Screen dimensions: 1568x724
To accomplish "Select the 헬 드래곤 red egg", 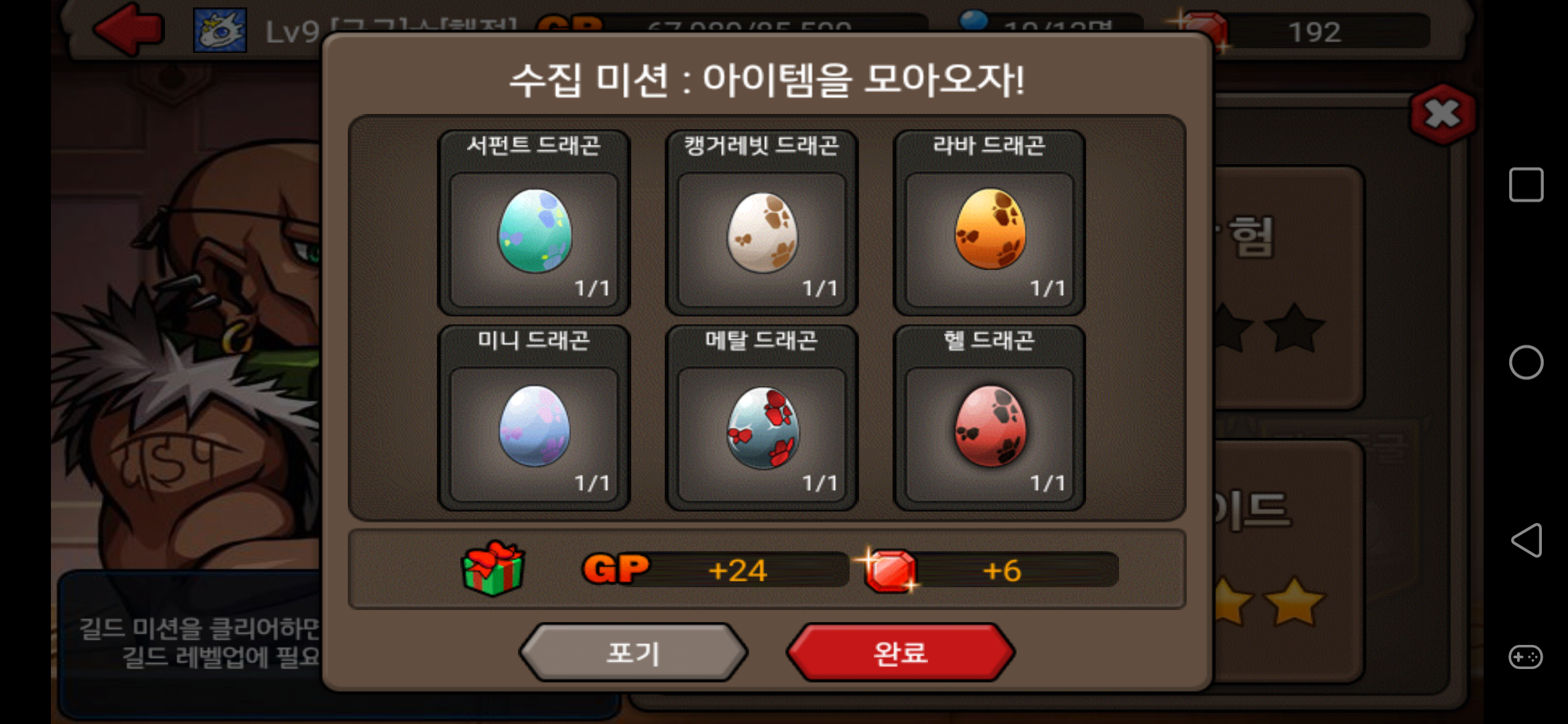I will pyautogui.click(x=990, y=426).
